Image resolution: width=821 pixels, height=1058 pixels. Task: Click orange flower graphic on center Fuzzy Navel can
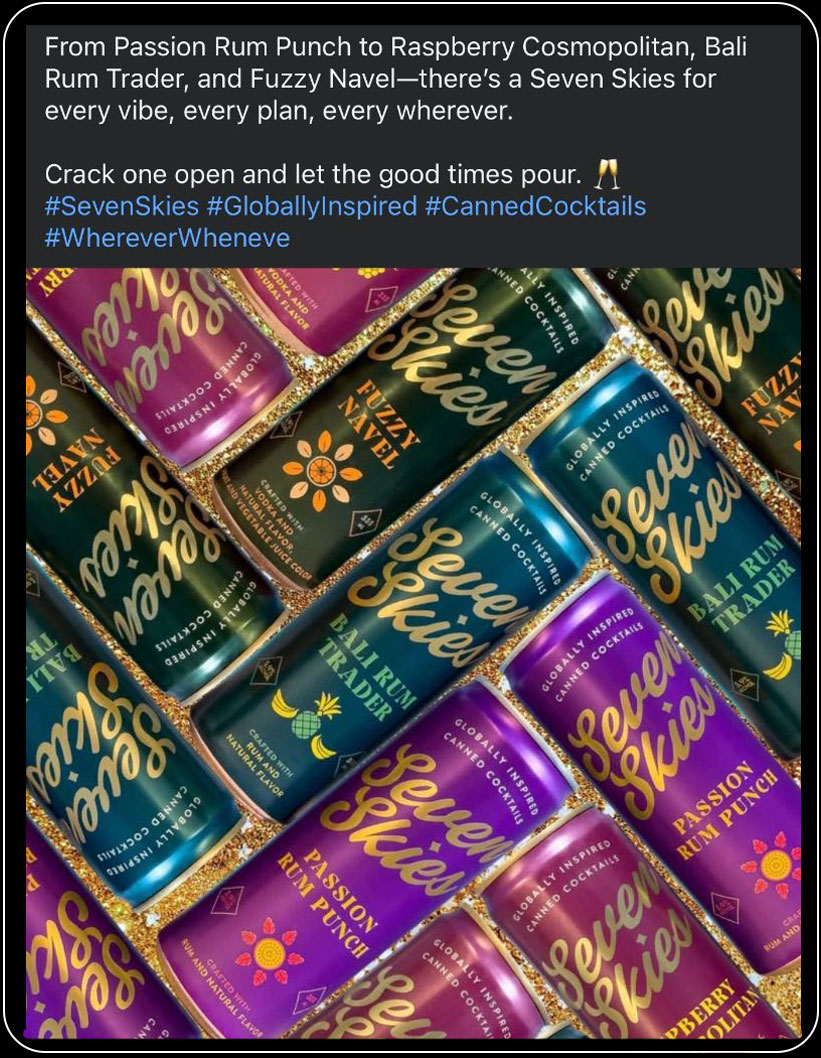point(322,470)
